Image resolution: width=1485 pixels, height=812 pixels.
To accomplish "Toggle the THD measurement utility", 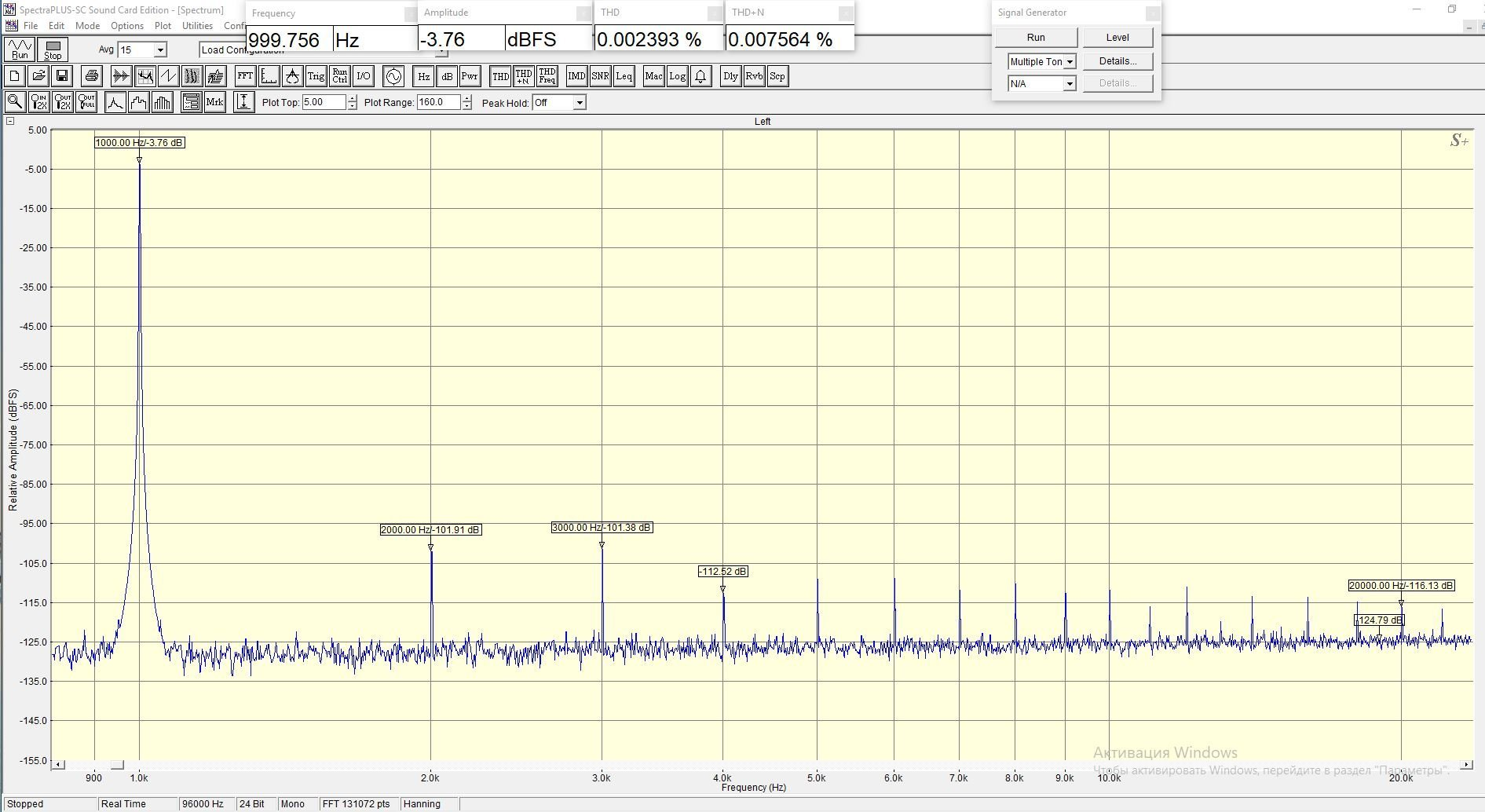I will point(500,76).
